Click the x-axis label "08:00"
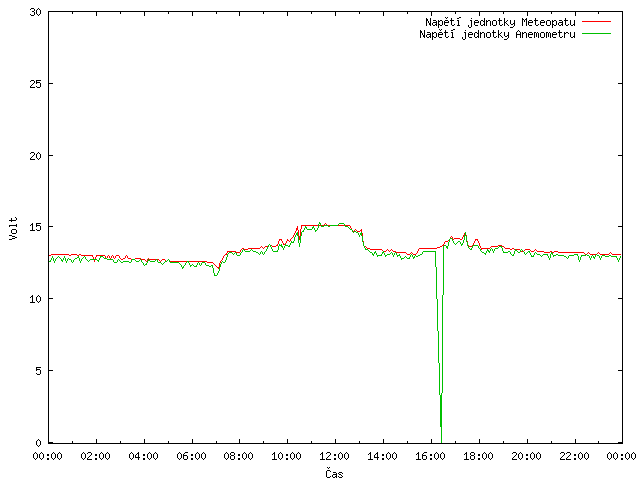This screenshot has height=480, width=640. coord(239,456)
